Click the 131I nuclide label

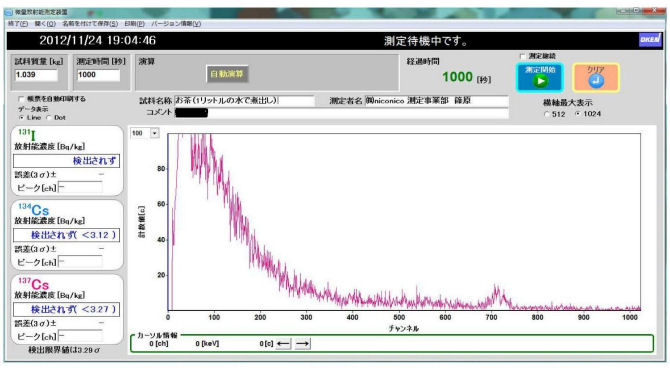tap(27, 135)
